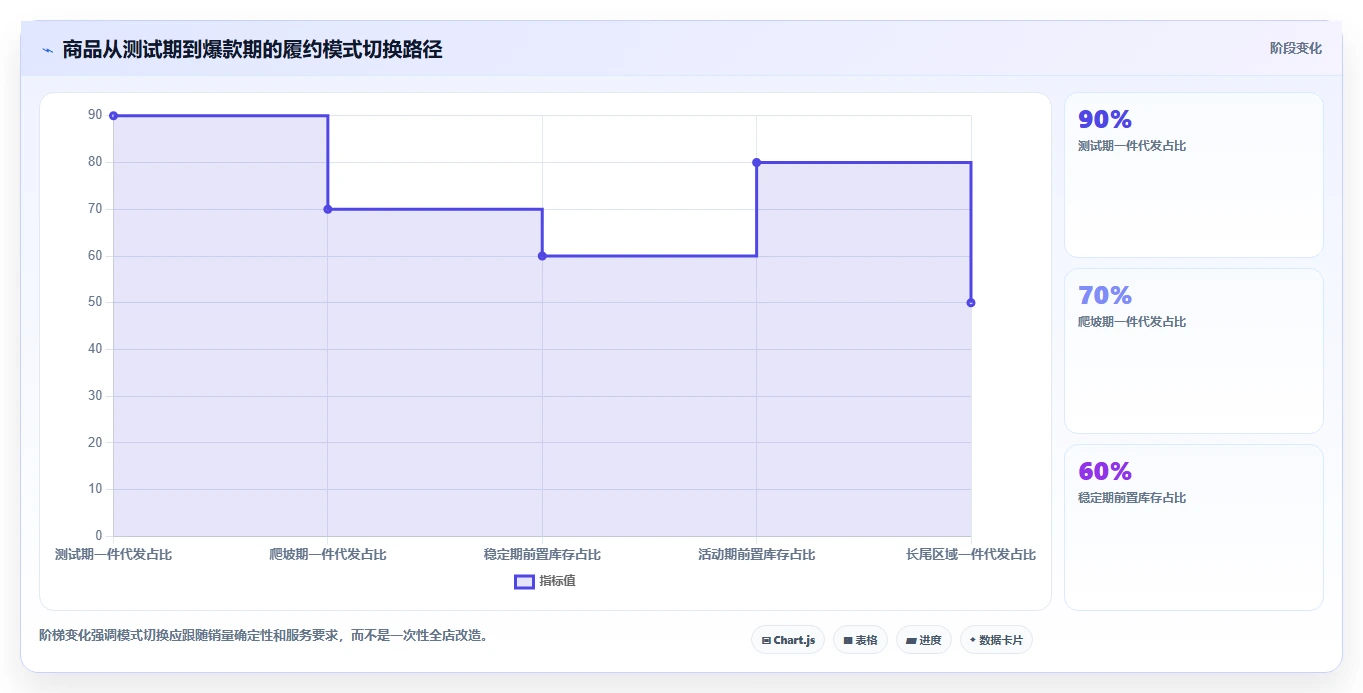
Task: Click the 表格 tag button
Action: [x=860, y=640]
